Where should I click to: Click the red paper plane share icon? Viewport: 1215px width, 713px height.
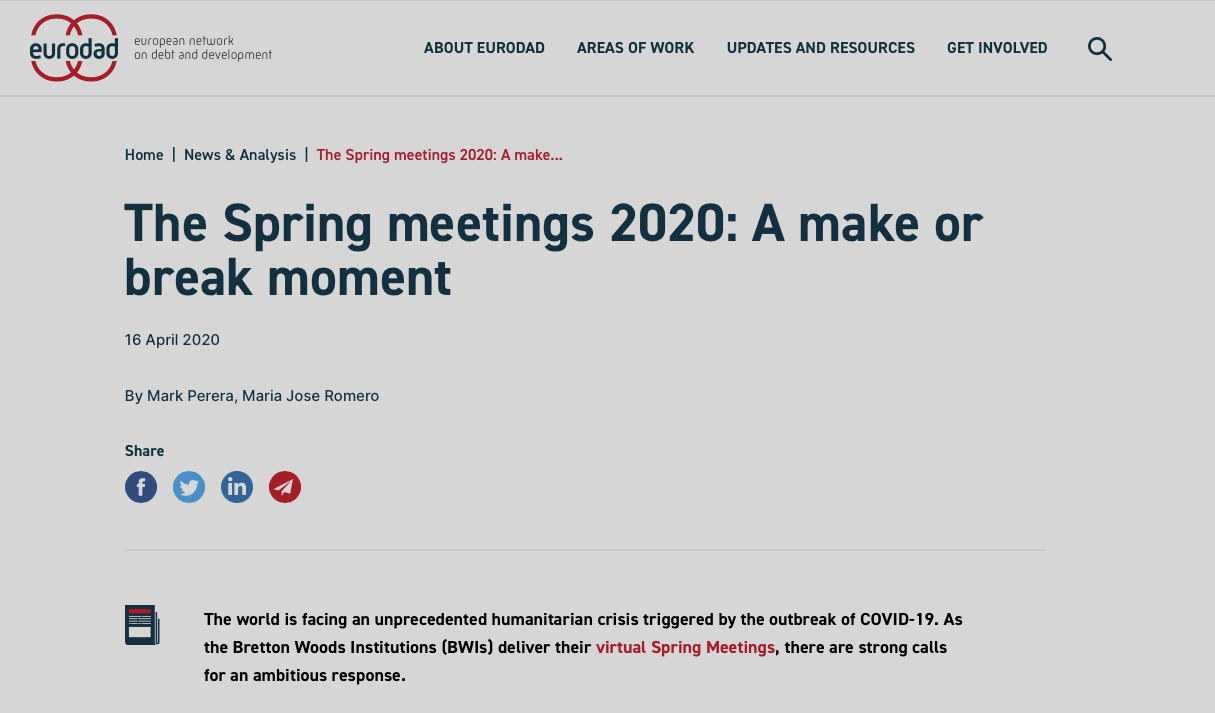tap(285, 487)
